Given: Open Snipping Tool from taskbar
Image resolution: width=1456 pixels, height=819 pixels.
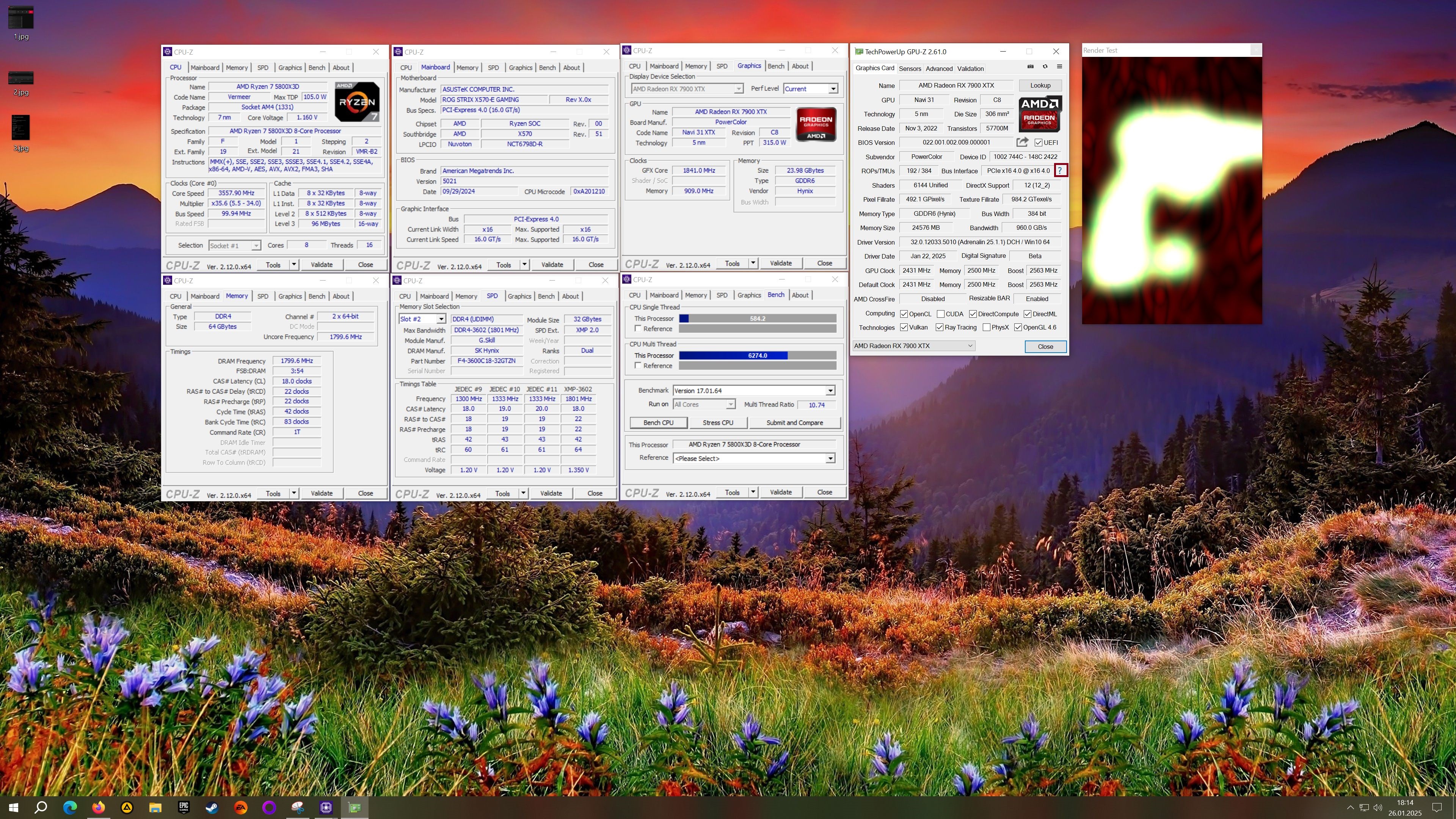Looking at the screenshot, I should 298,807.
